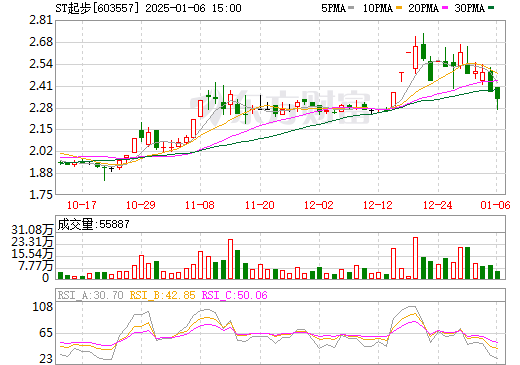Click the 11-20 date label
This screenshot has width=520, height=365.
(260, 205)
